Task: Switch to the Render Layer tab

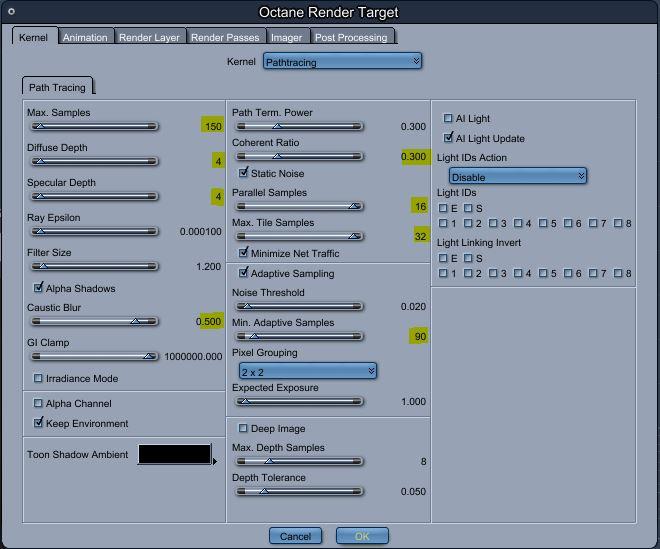Action: point(149,37)
